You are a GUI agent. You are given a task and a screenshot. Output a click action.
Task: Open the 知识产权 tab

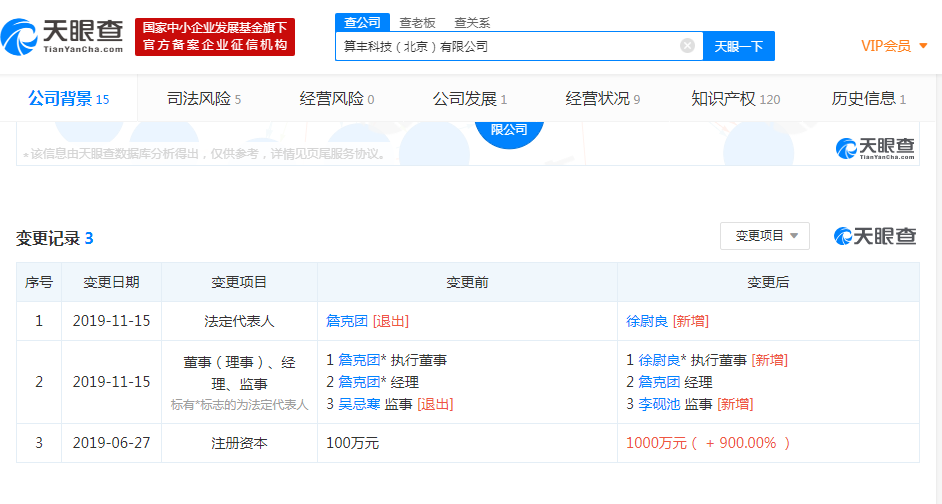click(735, 99)
